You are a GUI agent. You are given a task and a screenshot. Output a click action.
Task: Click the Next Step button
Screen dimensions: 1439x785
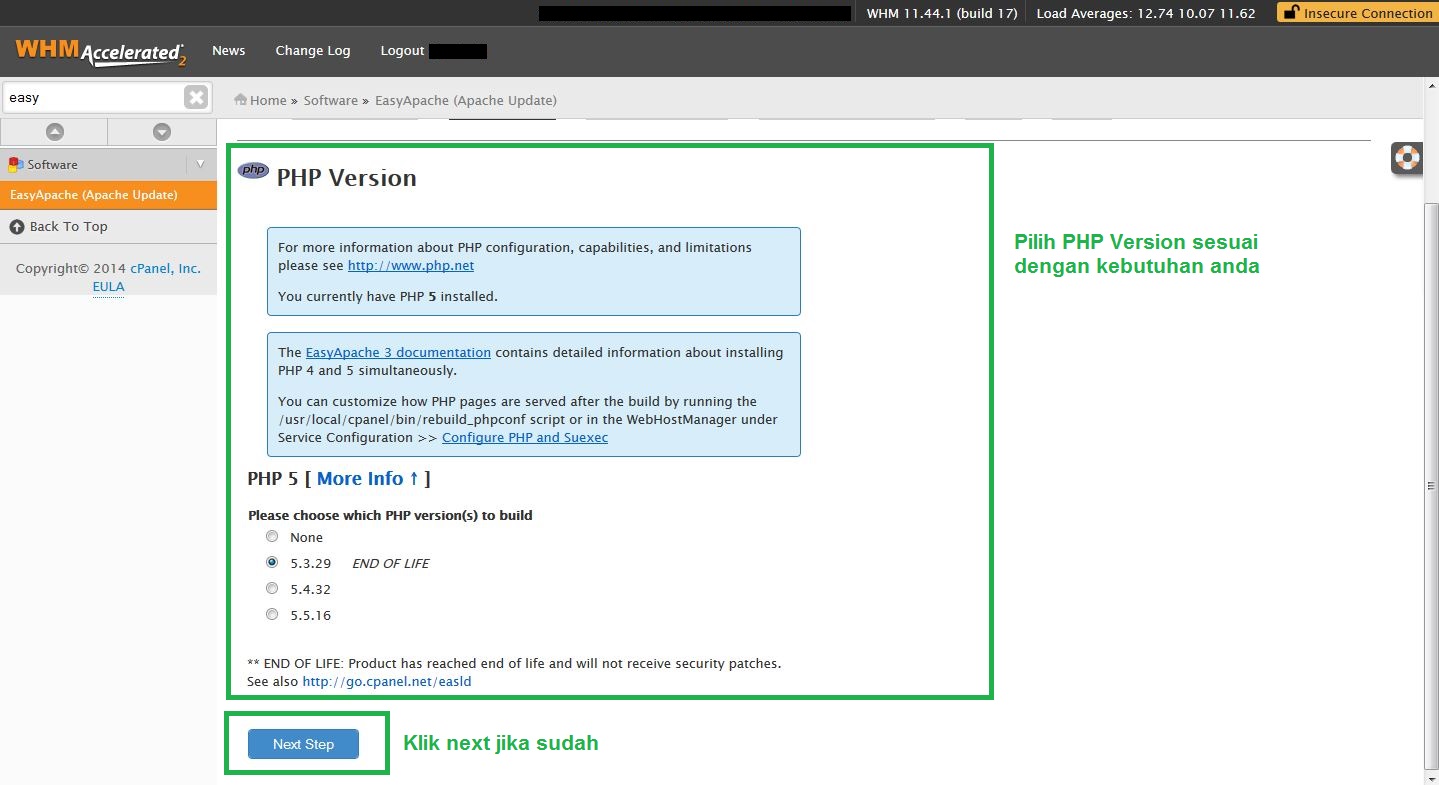303,744
